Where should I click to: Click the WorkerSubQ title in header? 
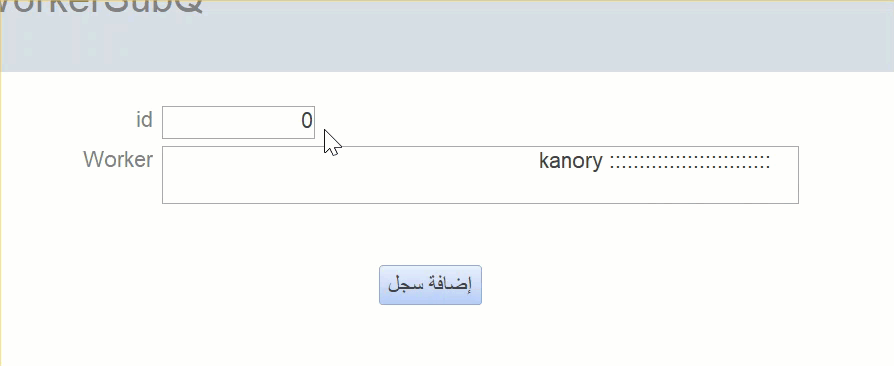coord(101,7)
